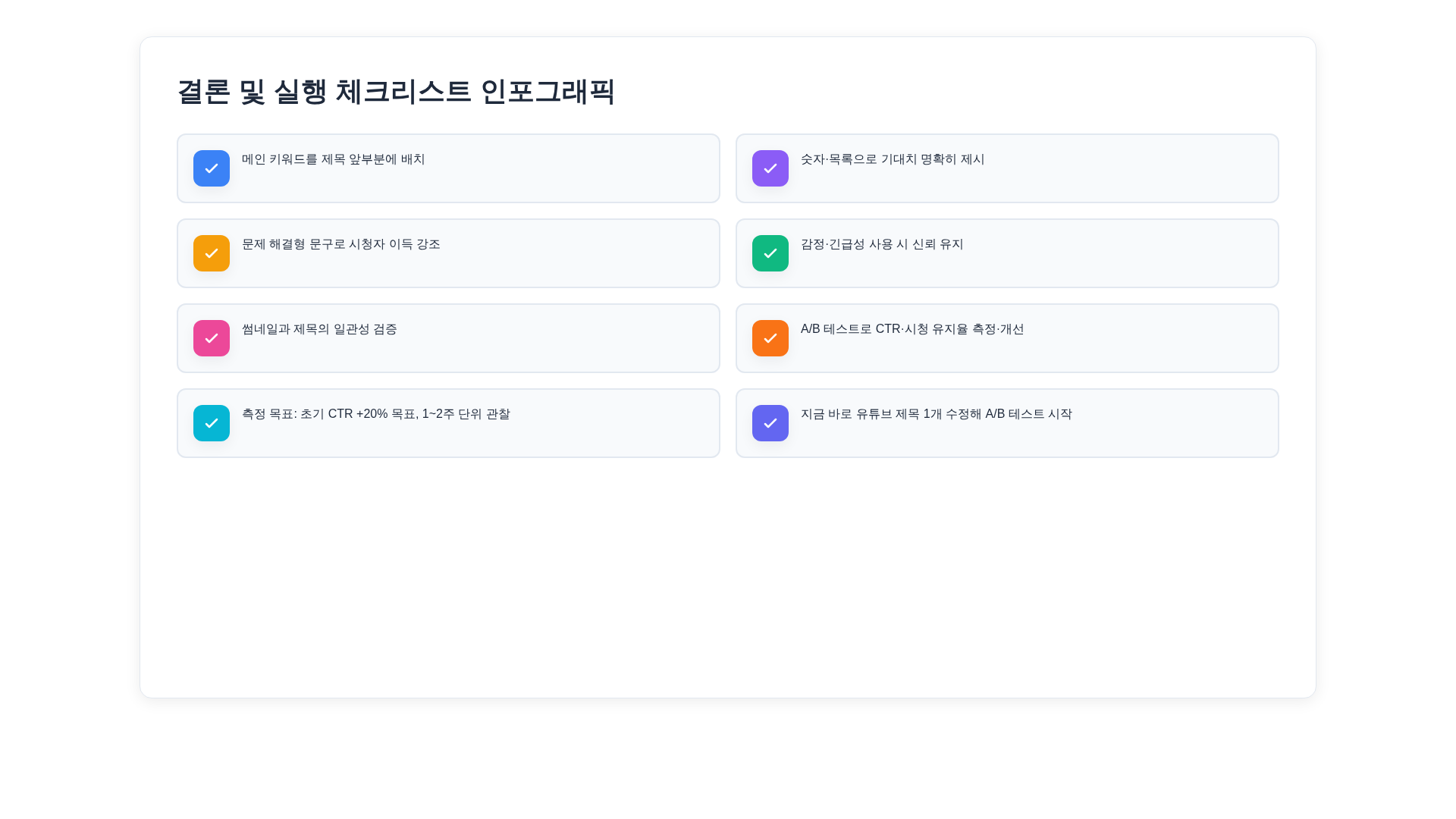Open the A/B 테스트로 CTR 측정·개선 item
Screen dimensions: 1456x819
[1006, 338]
